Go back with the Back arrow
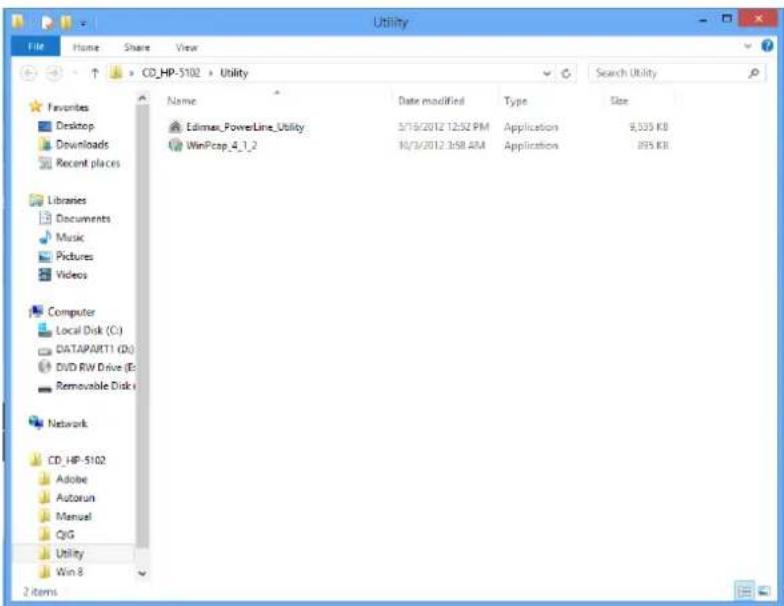The image size is (784, 606). point(29,73)
